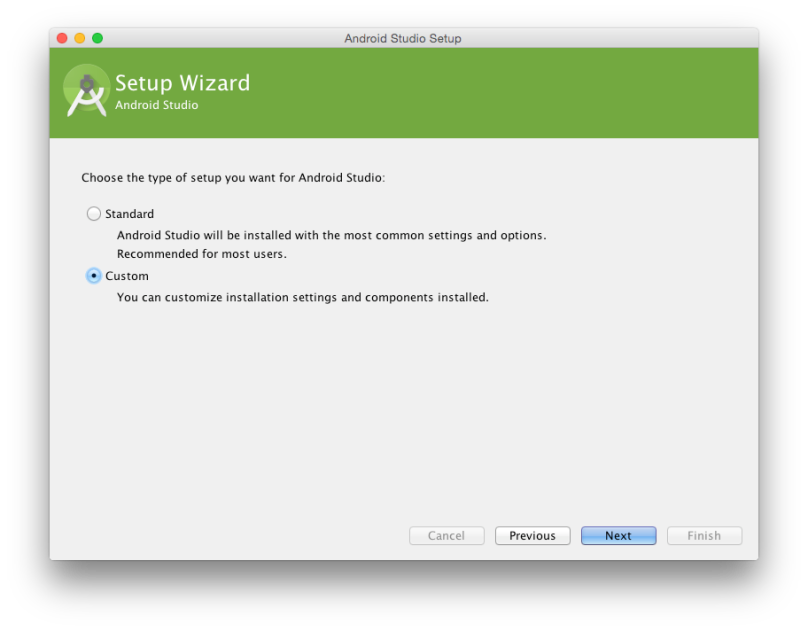This screenshot has width=808, height=631.
Task: Click 'You can customize installation settings' description
Action: click(302, 297)
